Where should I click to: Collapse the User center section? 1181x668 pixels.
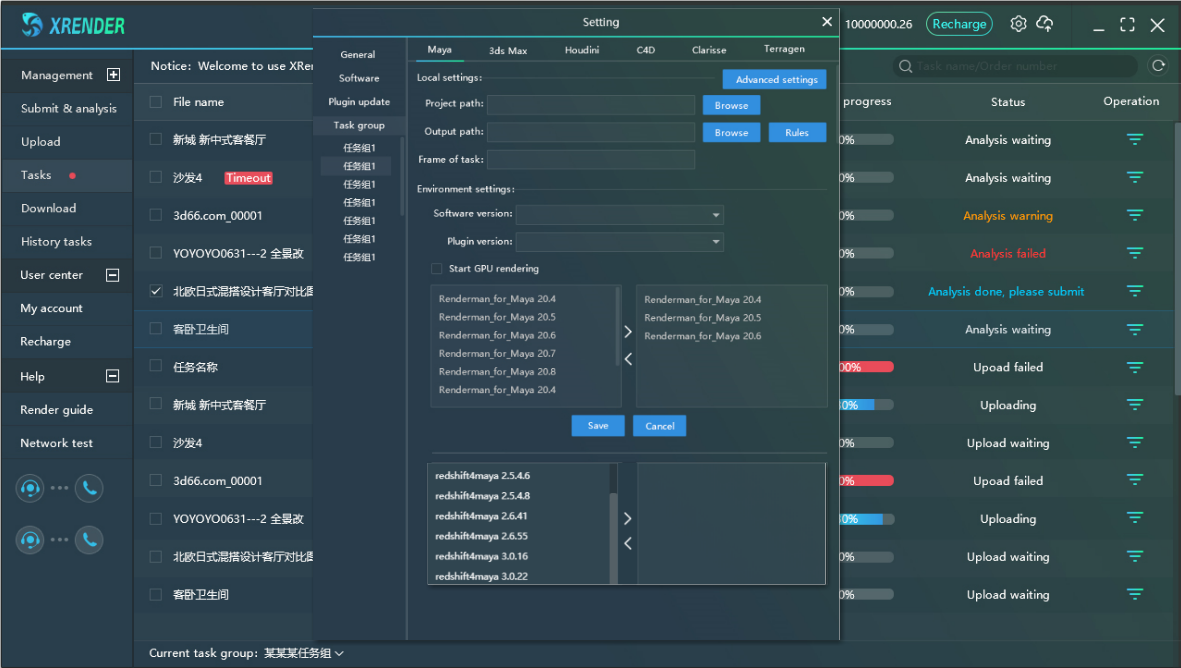tap(112, 275)
